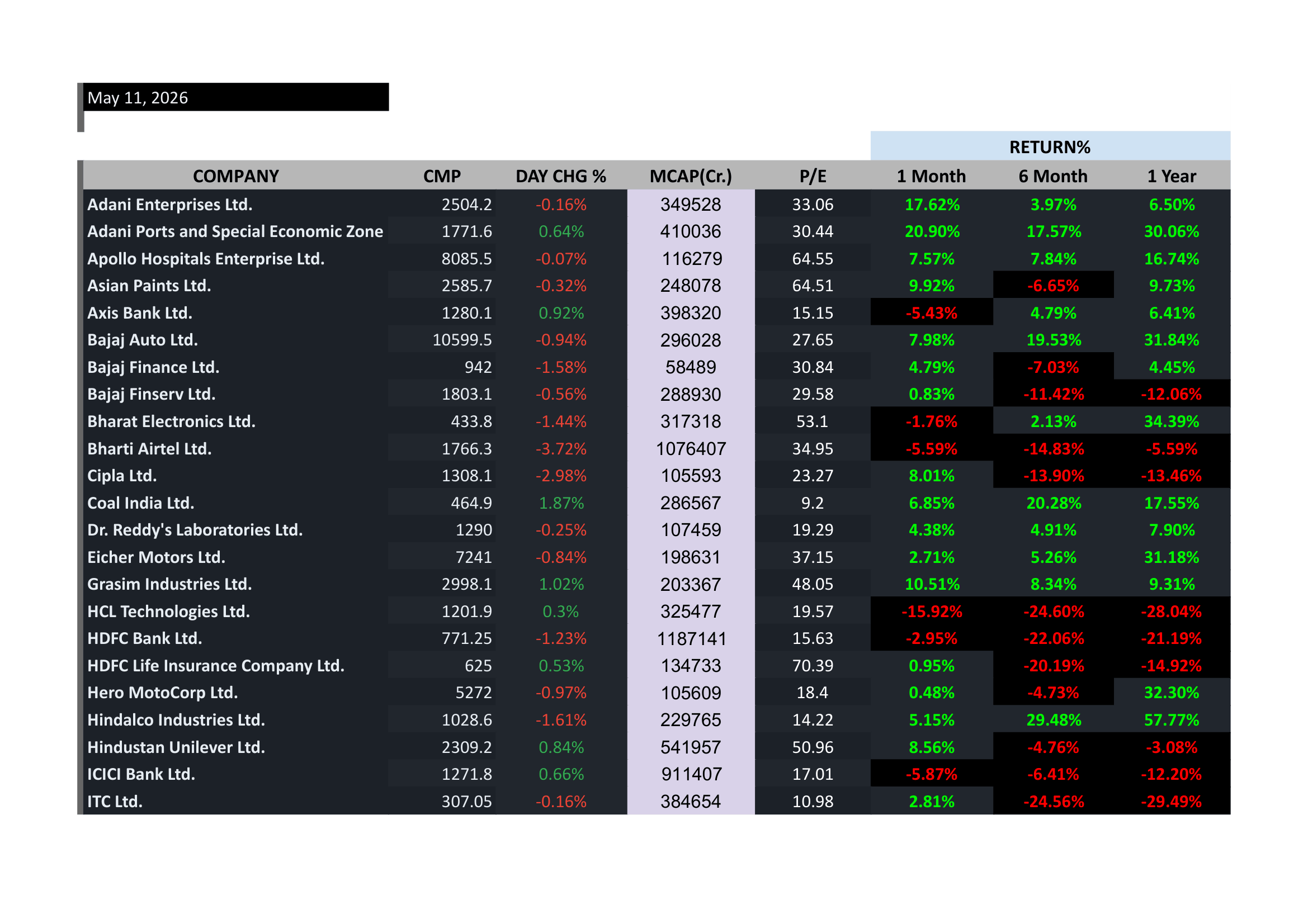This screenshot has height=924, width=1308.
Task: Click Adani Enterprises MCAP value 349528
Action: pyautogui.click(x=691, y=205)
